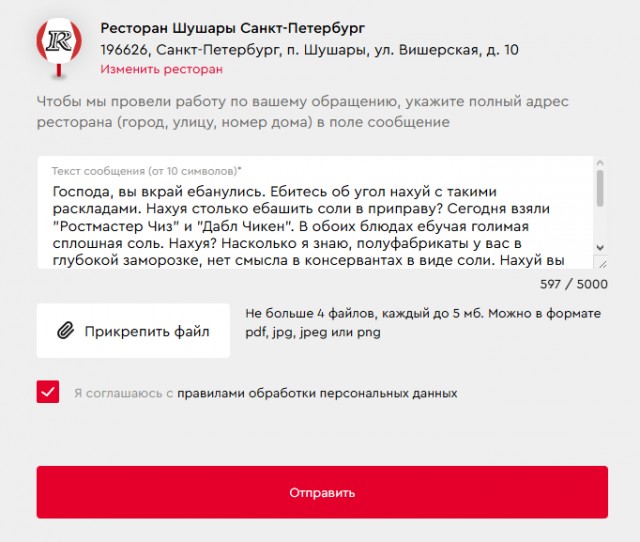The height and width of the screenshot is (542, 640).
Task: Click the red 'Отправить' button
Action: click(322, 492)
